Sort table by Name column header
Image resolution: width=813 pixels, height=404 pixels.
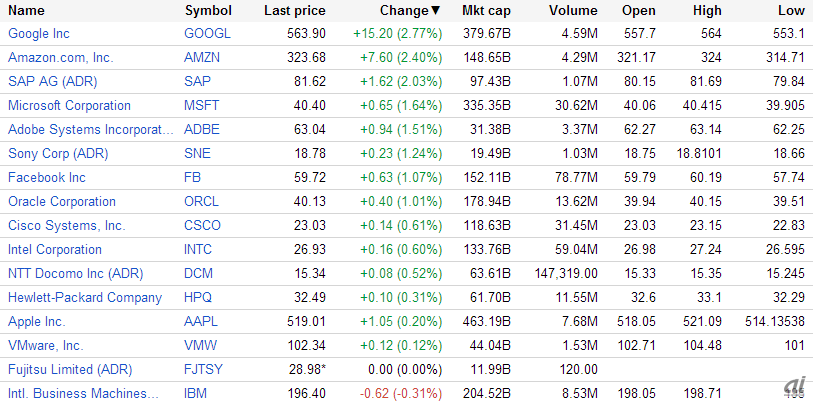[26, 10]
